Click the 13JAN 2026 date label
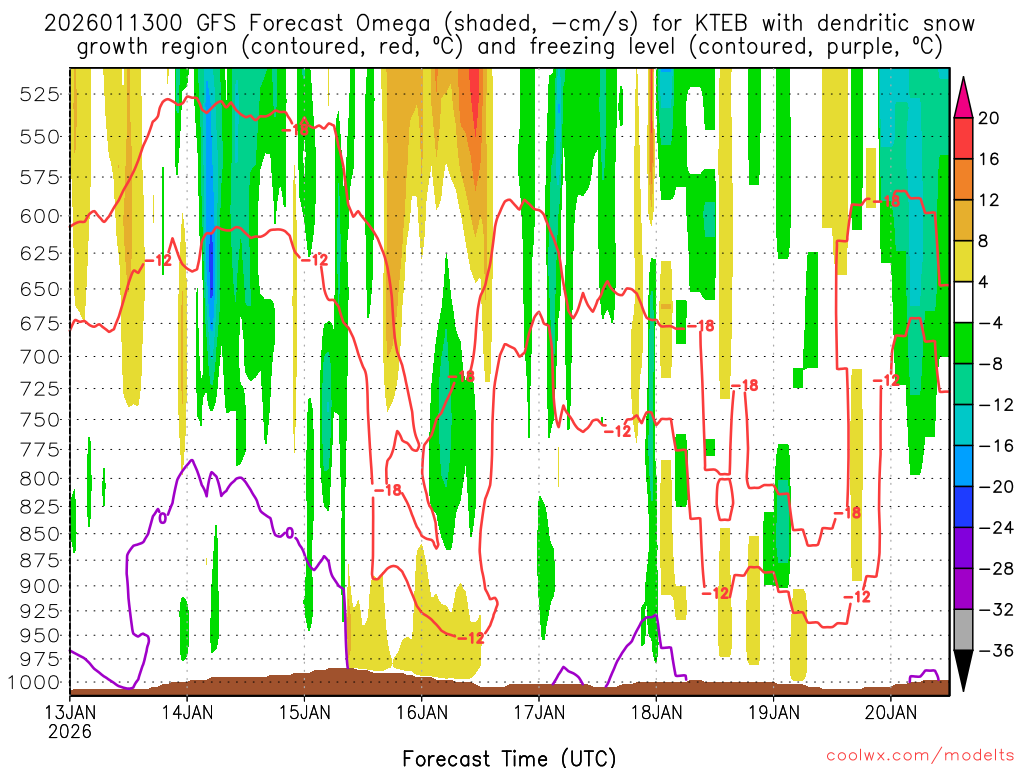 point(70,722)
